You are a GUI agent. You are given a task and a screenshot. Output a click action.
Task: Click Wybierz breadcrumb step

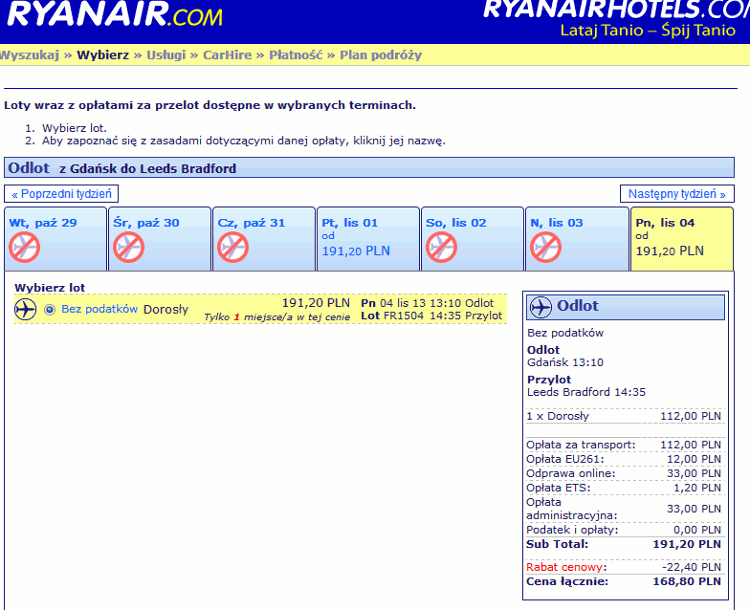[x=103, y=55]
